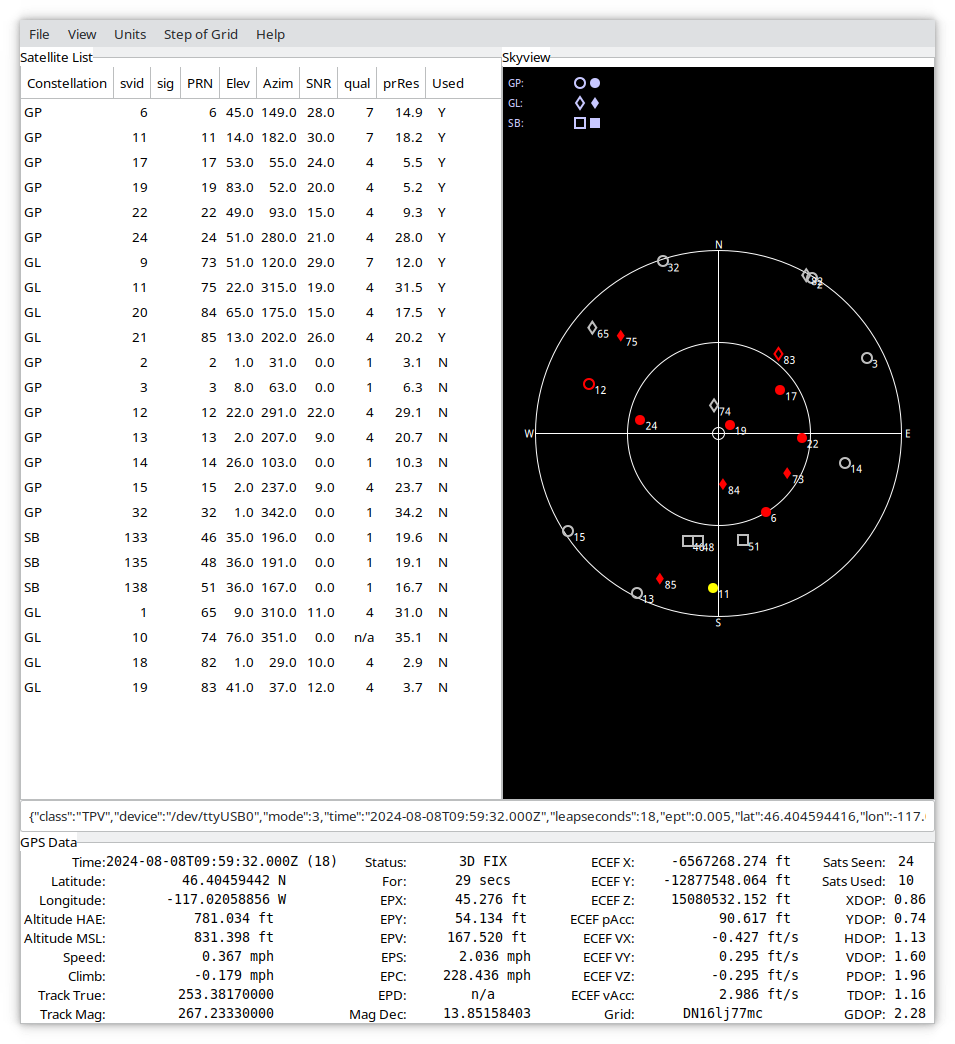Screen dimensions: 955x1044
Task: Open the Step of Grid menu
Action: tap(201, 34)
